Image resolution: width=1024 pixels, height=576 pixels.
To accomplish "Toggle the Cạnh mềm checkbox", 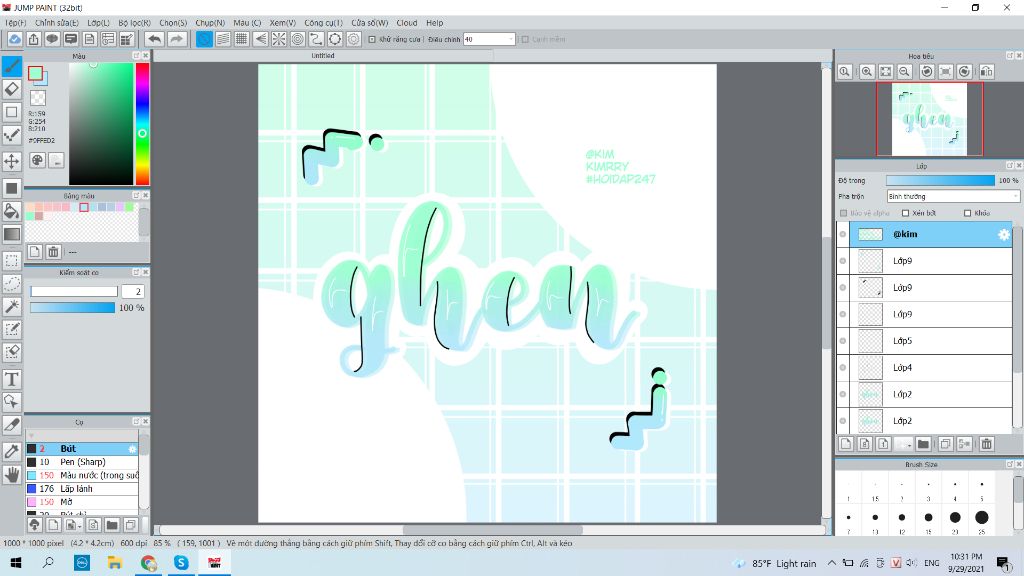I will click(525, 39).
